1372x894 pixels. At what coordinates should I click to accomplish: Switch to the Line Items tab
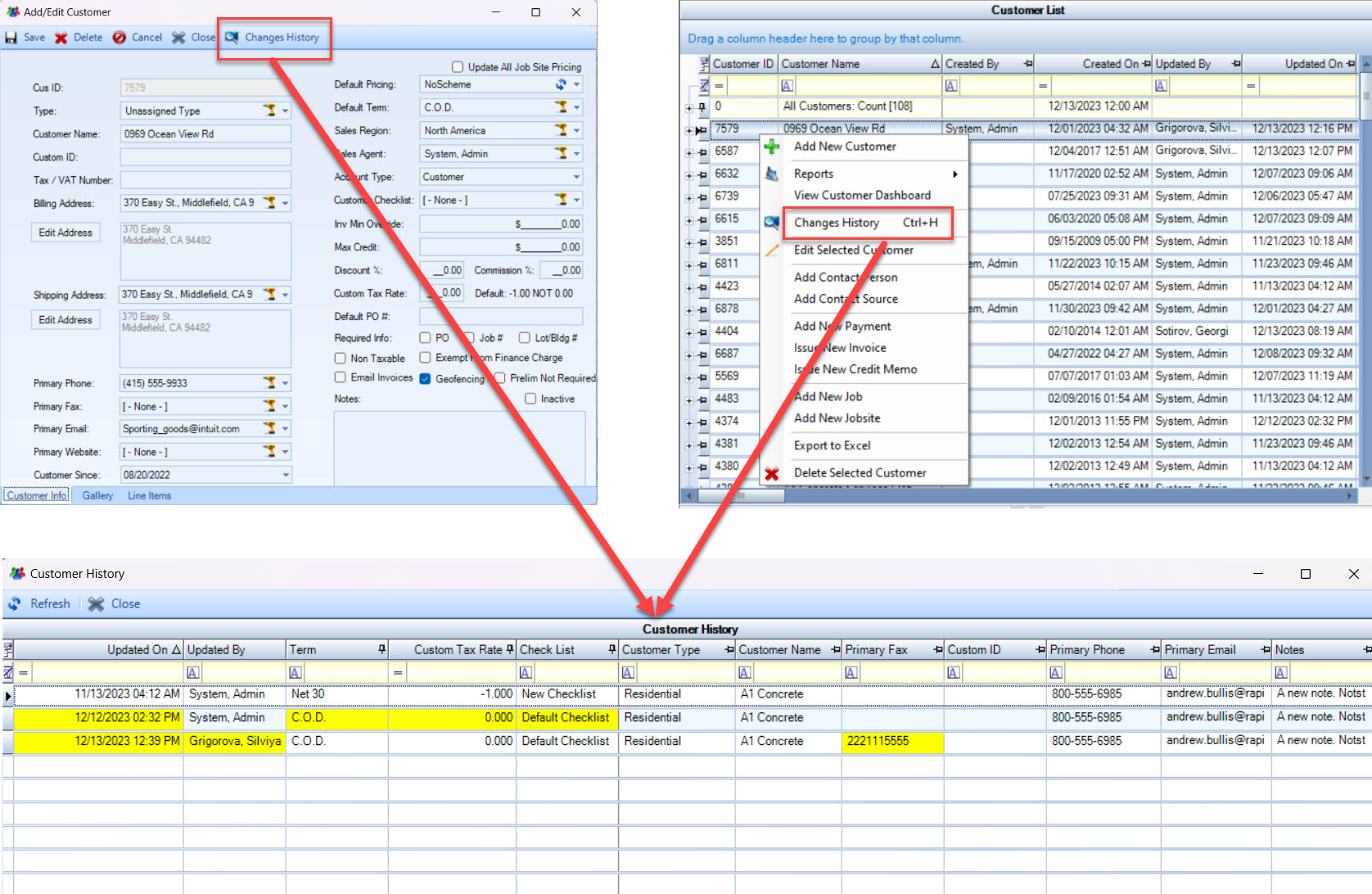pyautogui.click(x=149, y=495)
